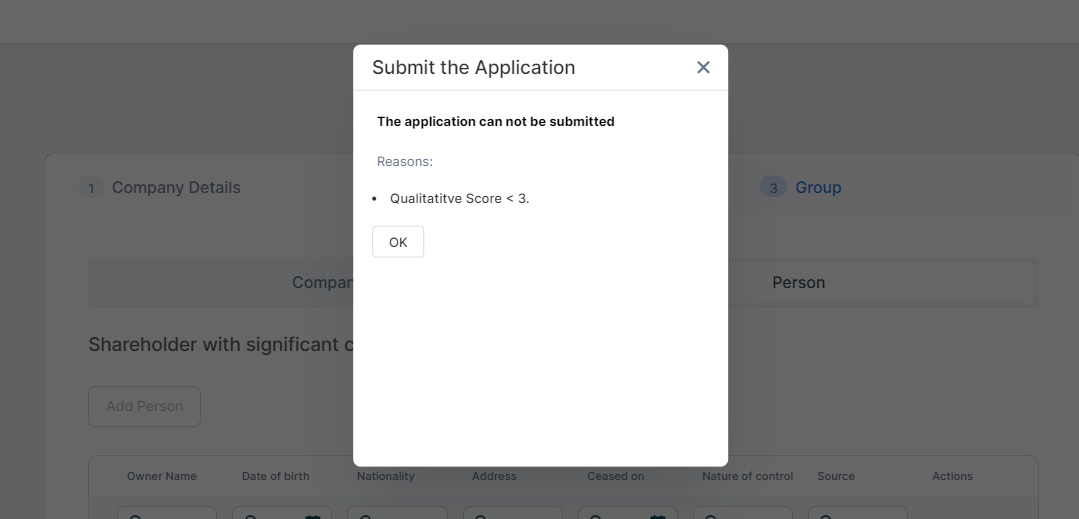Open the Group step

(x=817, y=187)
